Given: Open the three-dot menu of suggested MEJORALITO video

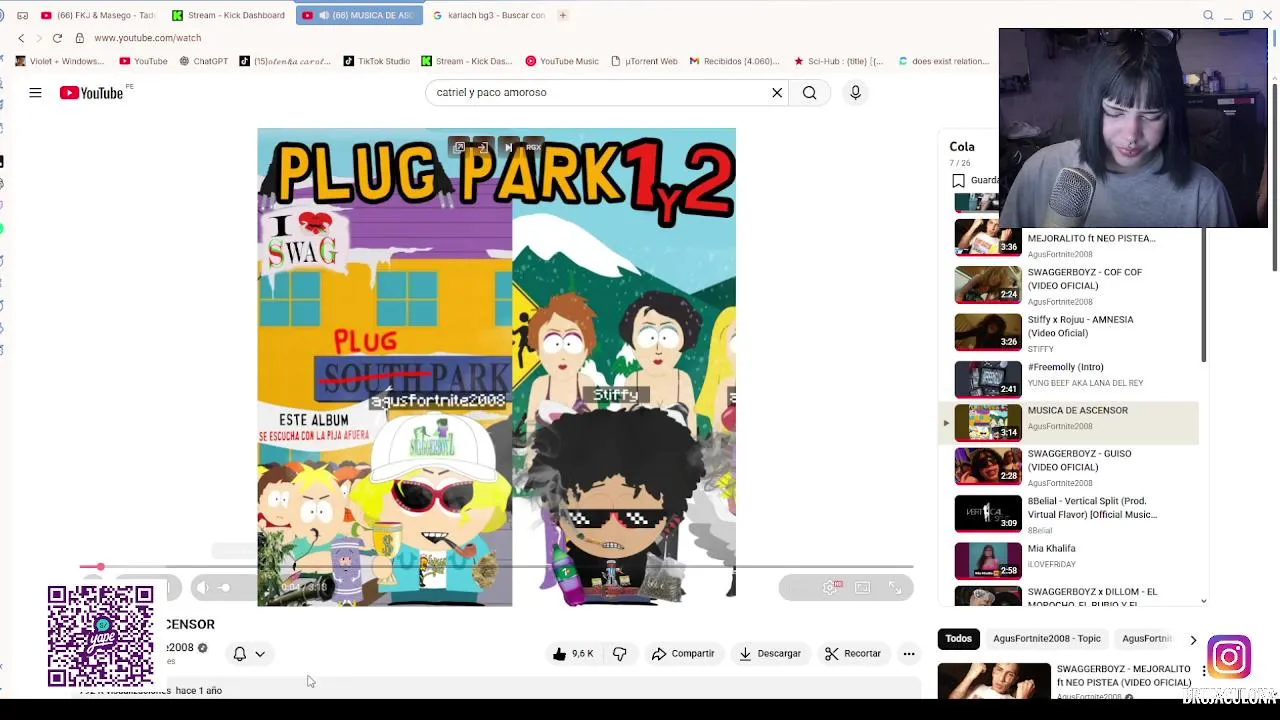Looking at the screenshot, I should pos(1203,670).
